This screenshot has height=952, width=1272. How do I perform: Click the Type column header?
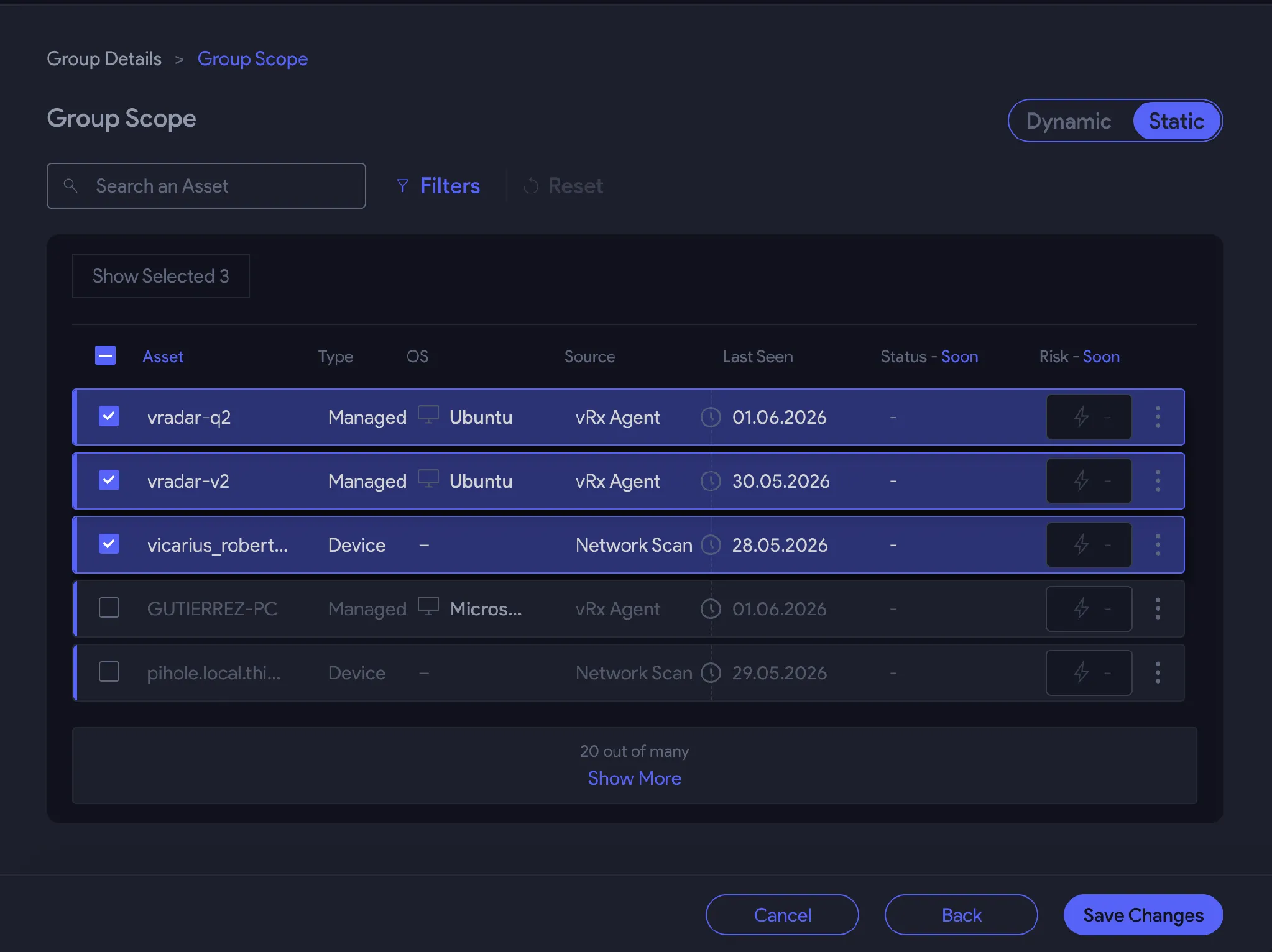pos(336,357)
